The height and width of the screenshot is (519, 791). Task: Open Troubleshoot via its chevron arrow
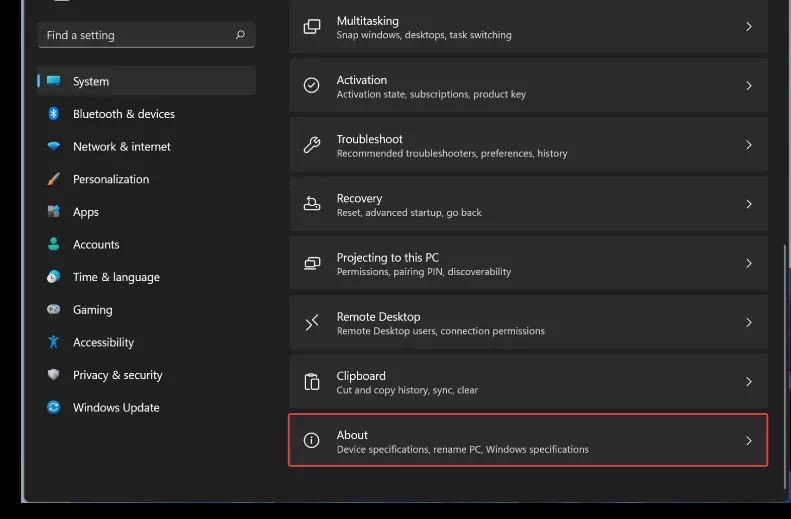(749, 145)
